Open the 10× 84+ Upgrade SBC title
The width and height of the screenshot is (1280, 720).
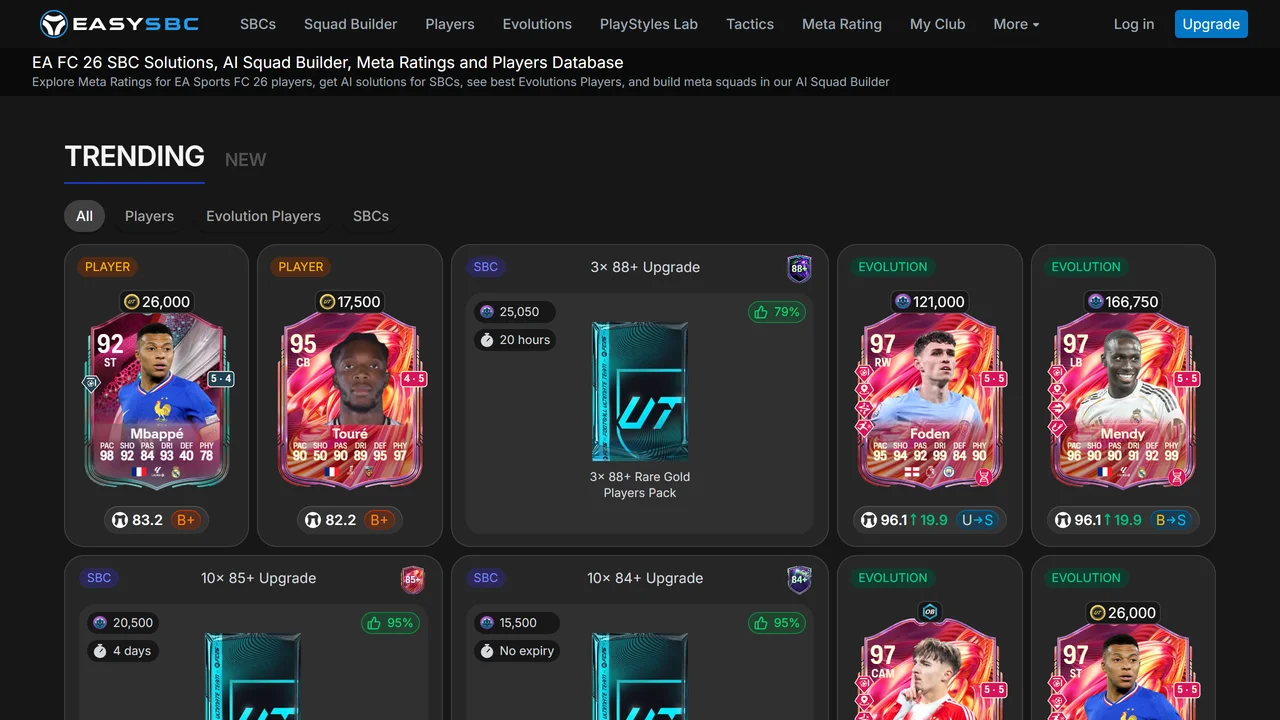(x=645, y=578)
